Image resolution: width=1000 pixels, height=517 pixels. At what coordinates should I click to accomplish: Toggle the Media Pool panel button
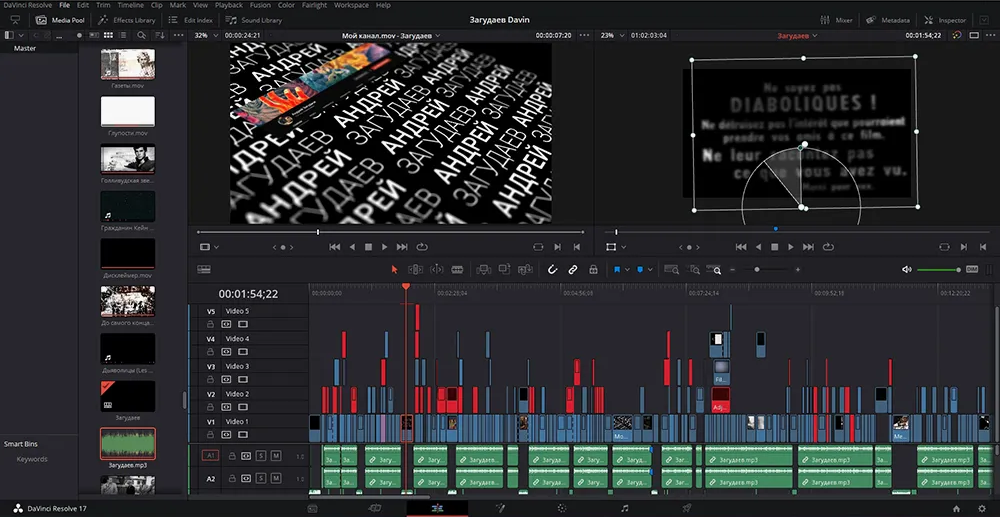(x=60, y=20)
